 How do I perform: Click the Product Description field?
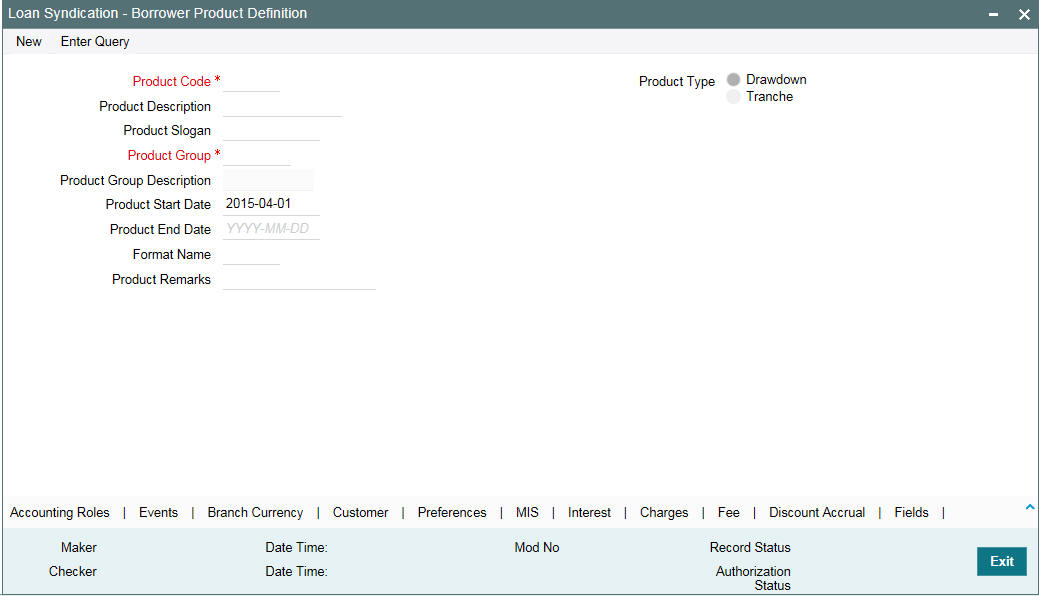pyautogui.click(x=282, y=107)
